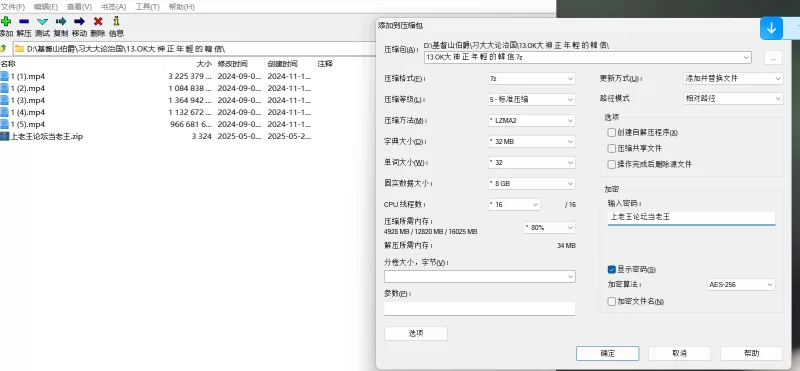Click the 确定 button
The width and height of the screenshot is (800, 371).
pyautogui.click(x=608, y=353)
